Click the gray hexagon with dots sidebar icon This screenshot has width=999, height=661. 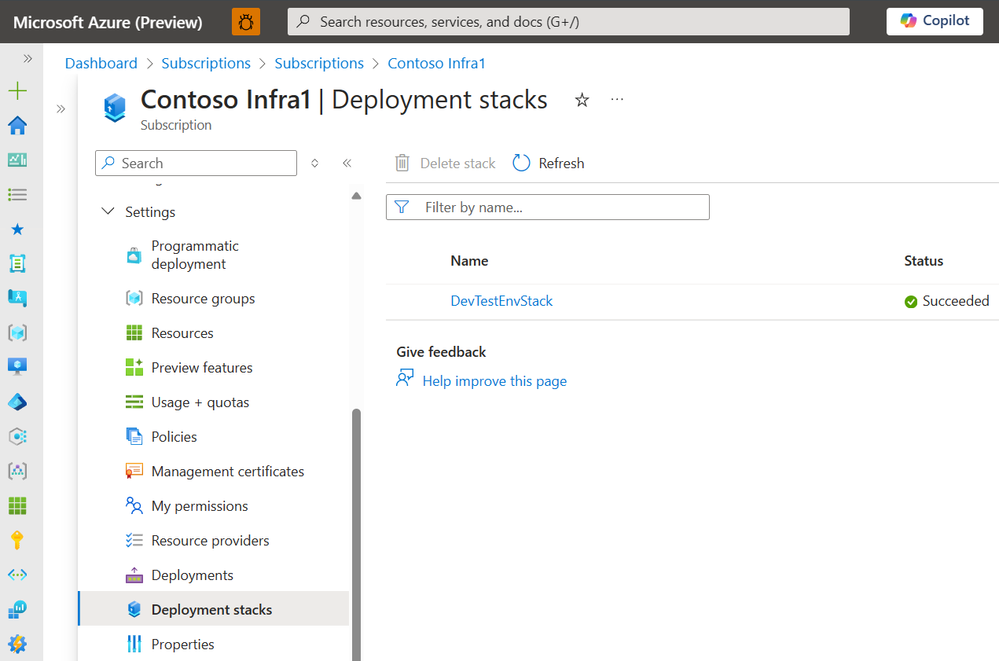pyautogui.click(x=17, y=436)
